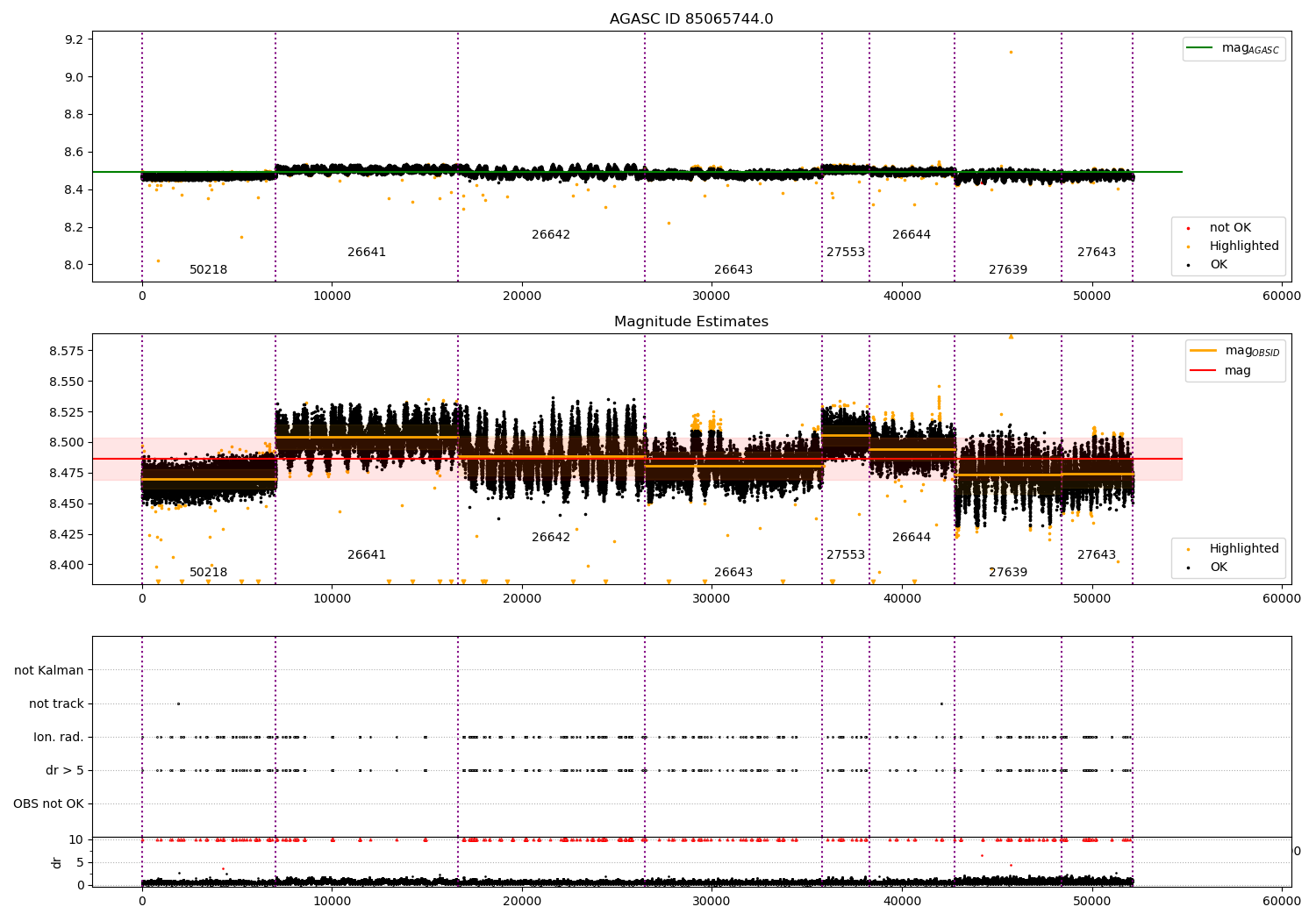
Task: Select the mag OBSID legend entry
Action: pos(1235,352)
